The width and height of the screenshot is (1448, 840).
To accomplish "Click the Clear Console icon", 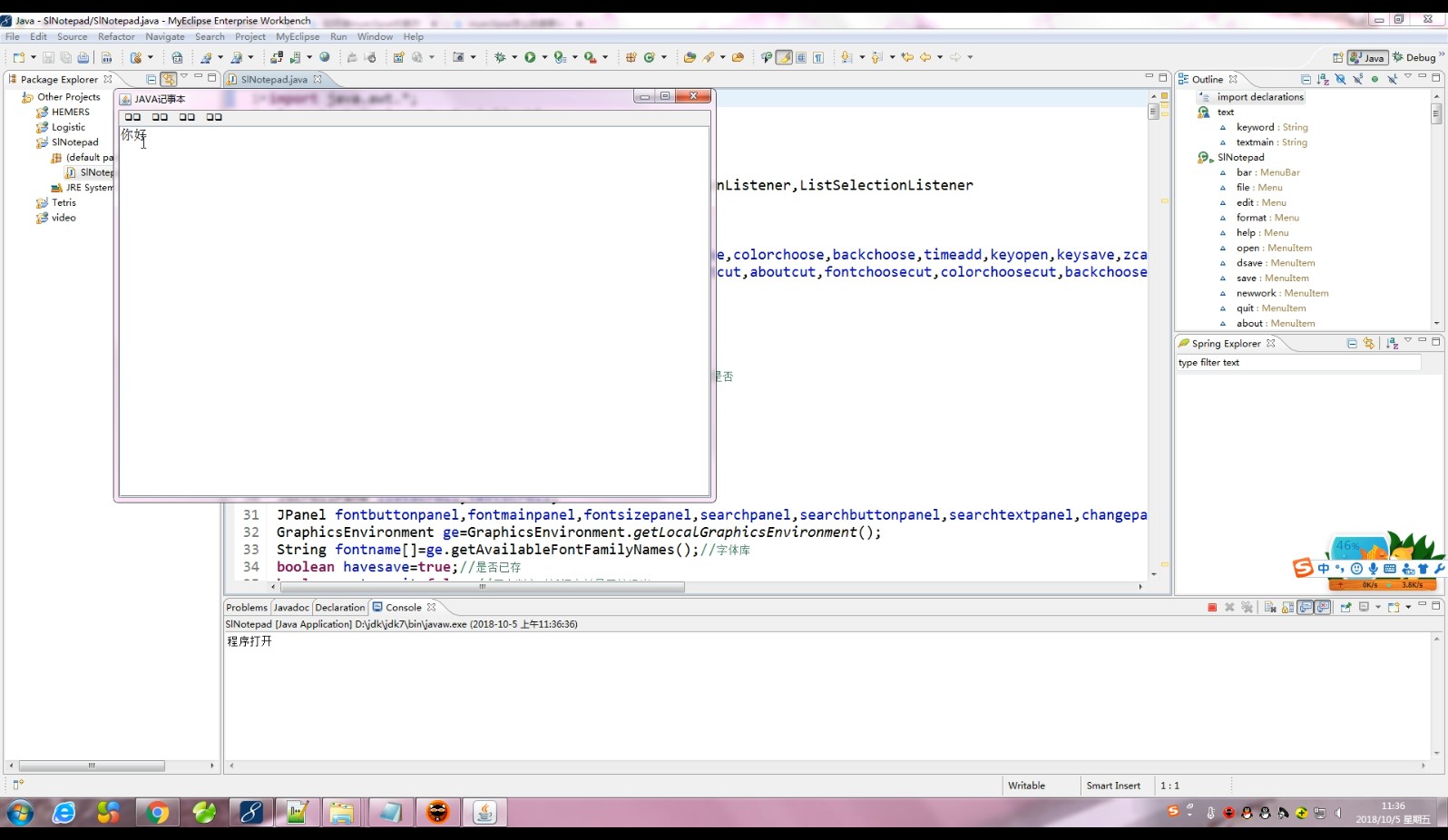I will click(1270, 607).
